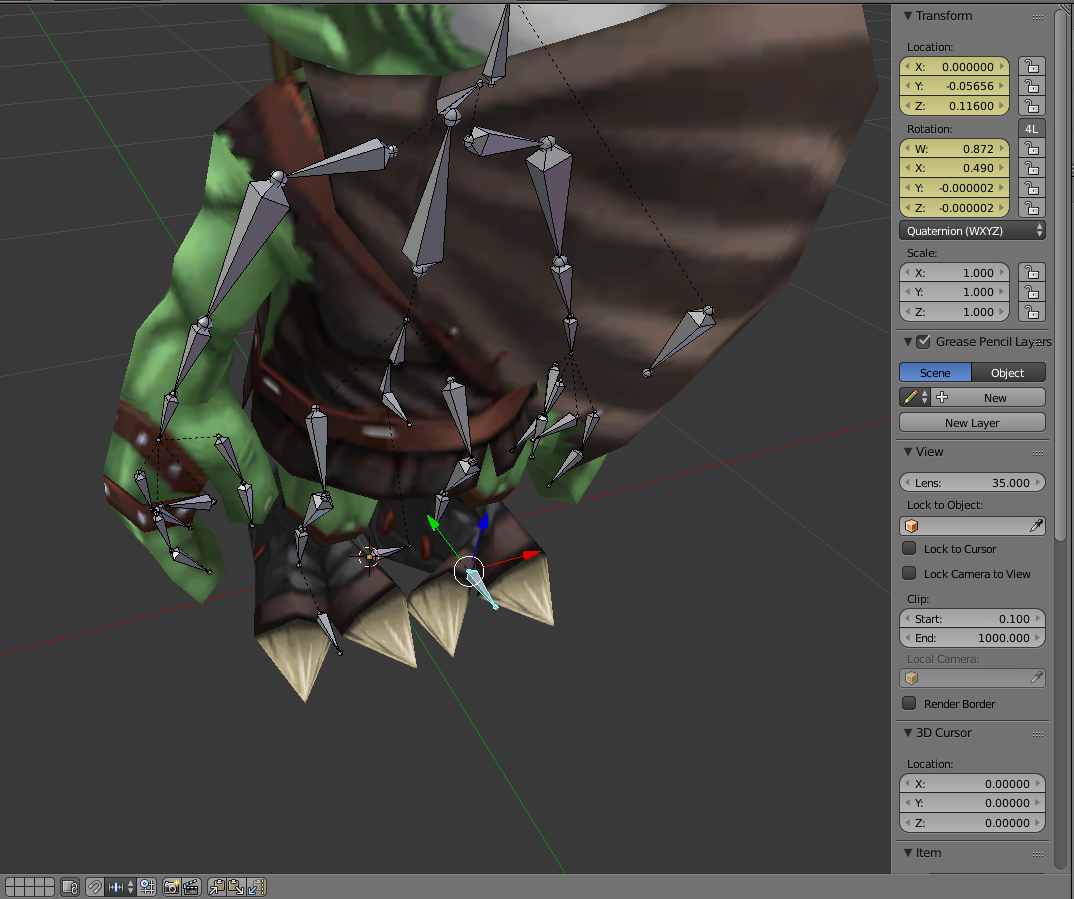Turn on the Render Border checkbox
The width and height of the screenshot is (1074, 899).
[909, 703]
